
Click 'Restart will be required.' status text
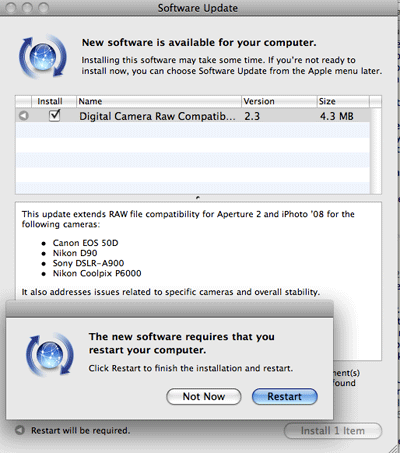(80, 430)
